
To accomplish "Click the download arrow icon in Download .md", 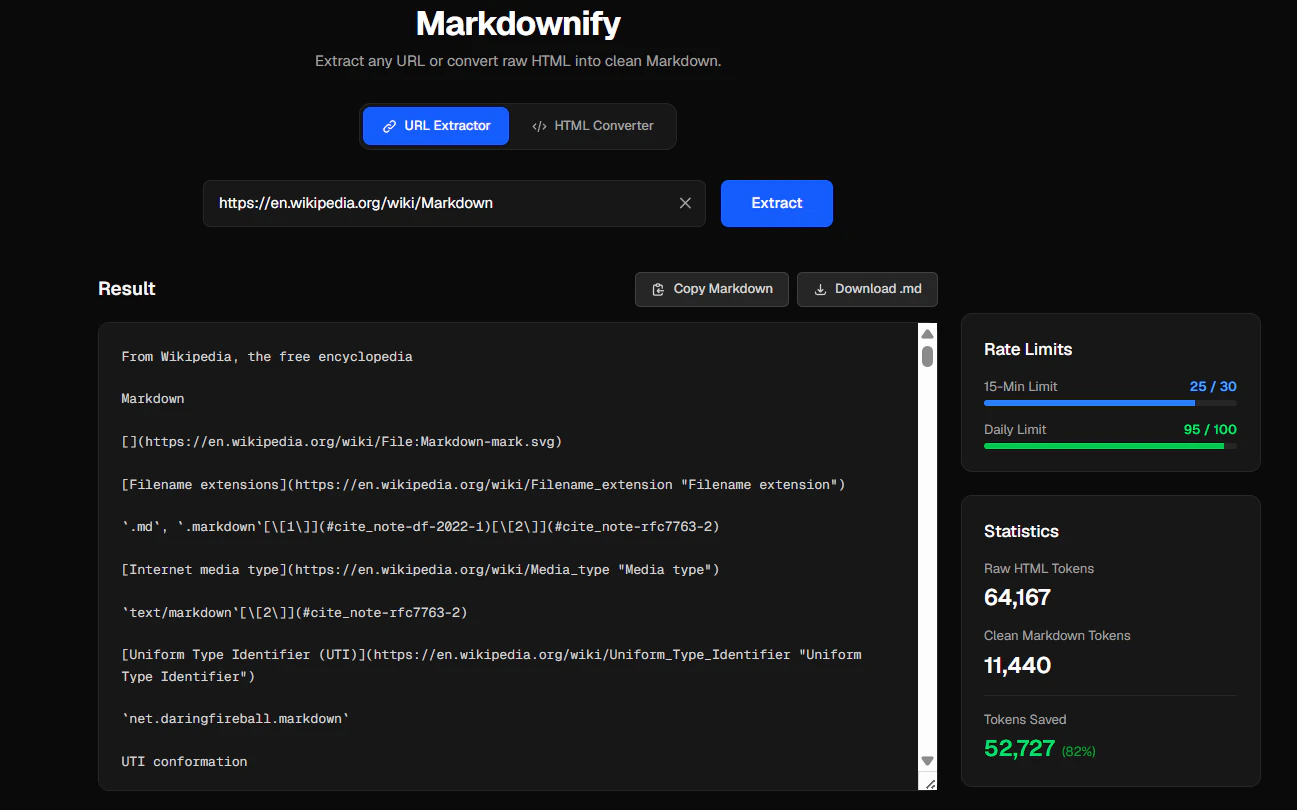I will coord(820,289).
